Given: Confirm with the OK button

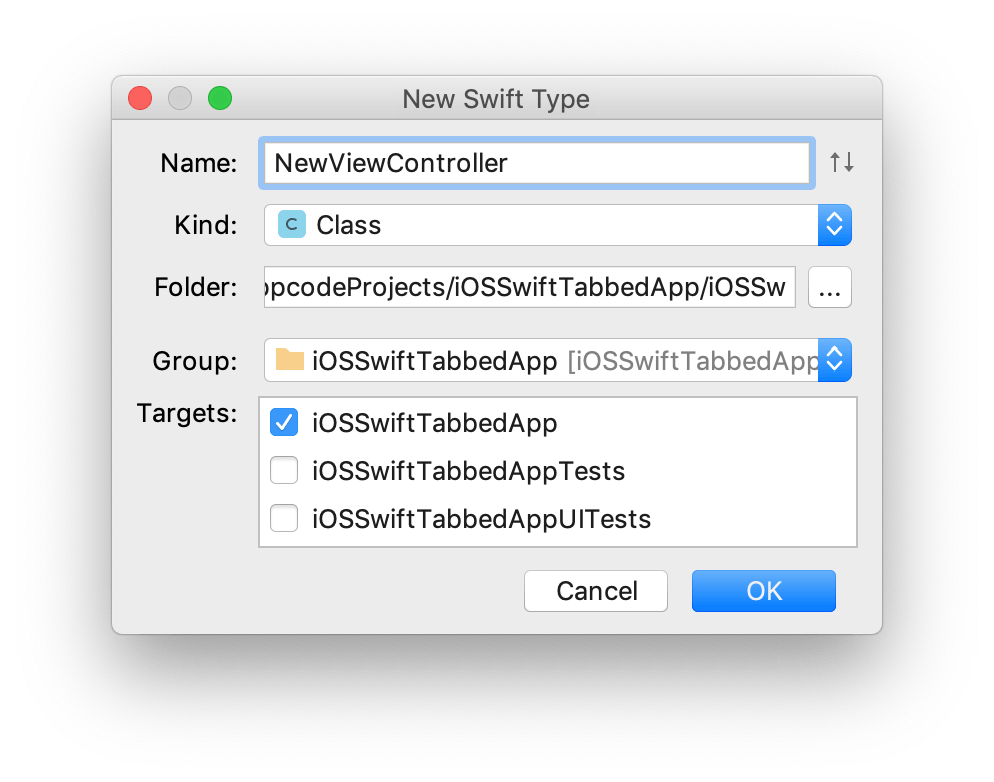Looking at the screenshot, I should [763, 591].
